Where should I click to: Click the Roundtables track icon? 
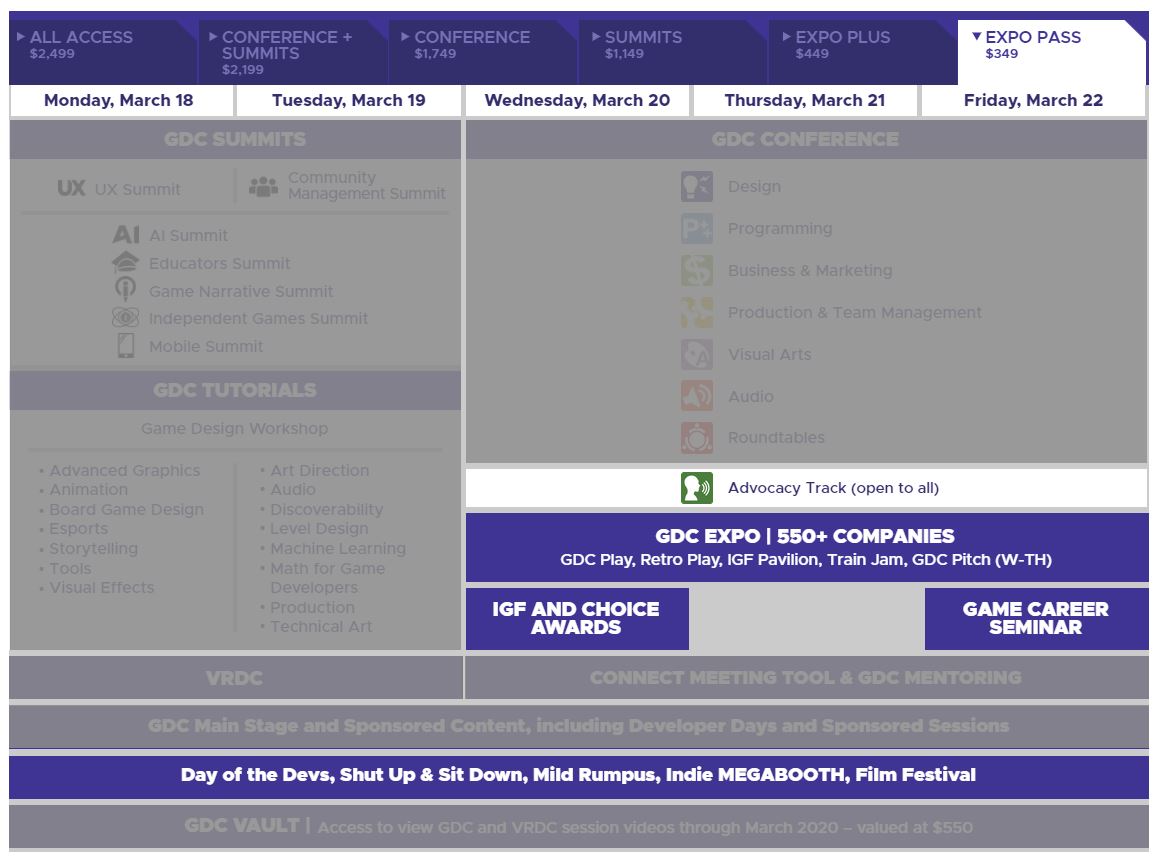pos(697,438)
